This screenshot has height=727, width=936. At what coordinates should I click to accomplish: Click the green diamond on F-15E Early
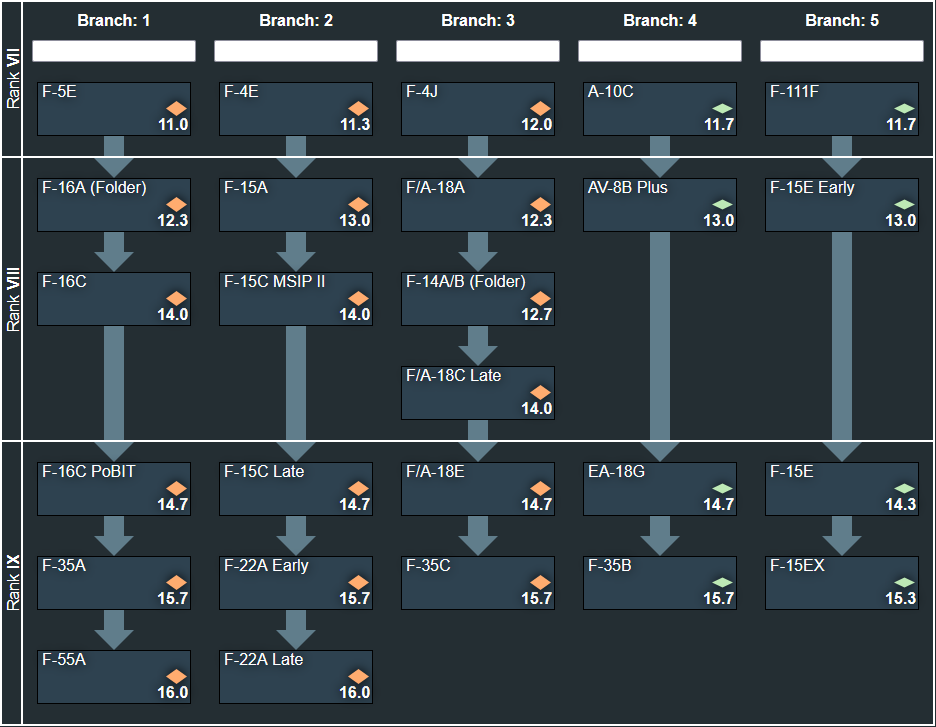pos(905,205)
